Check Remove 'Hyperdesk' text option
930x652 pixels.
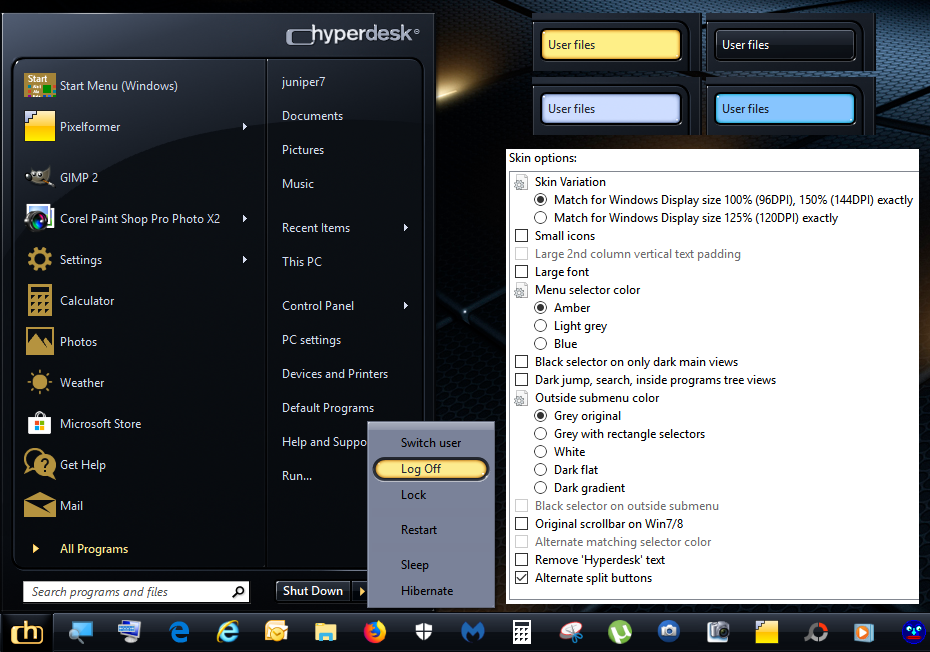pyautogui.click(x=521, y=559)
